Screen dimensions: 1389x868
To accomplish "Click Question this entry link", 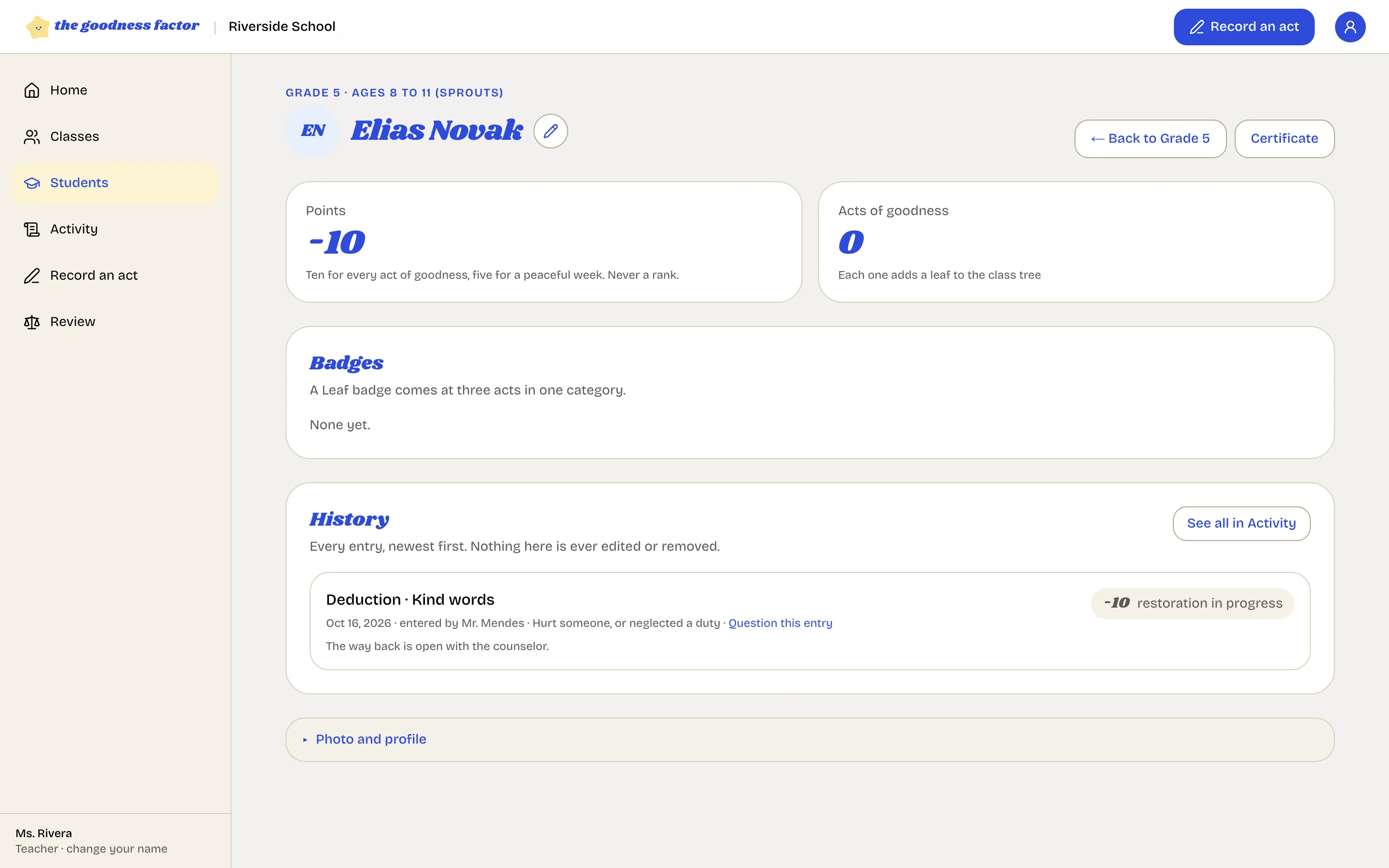I will point(780,623).
